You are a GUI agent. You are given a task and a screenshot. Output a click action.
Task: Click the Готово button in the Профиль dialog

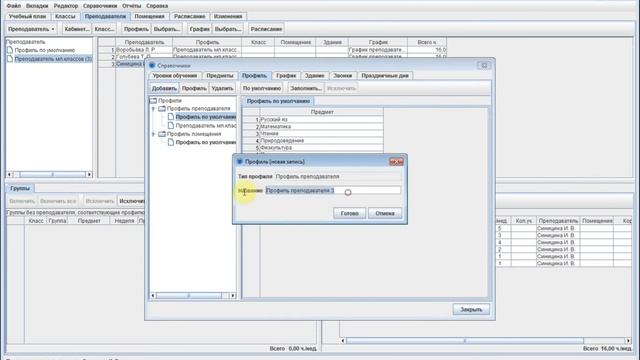point(349,213)
